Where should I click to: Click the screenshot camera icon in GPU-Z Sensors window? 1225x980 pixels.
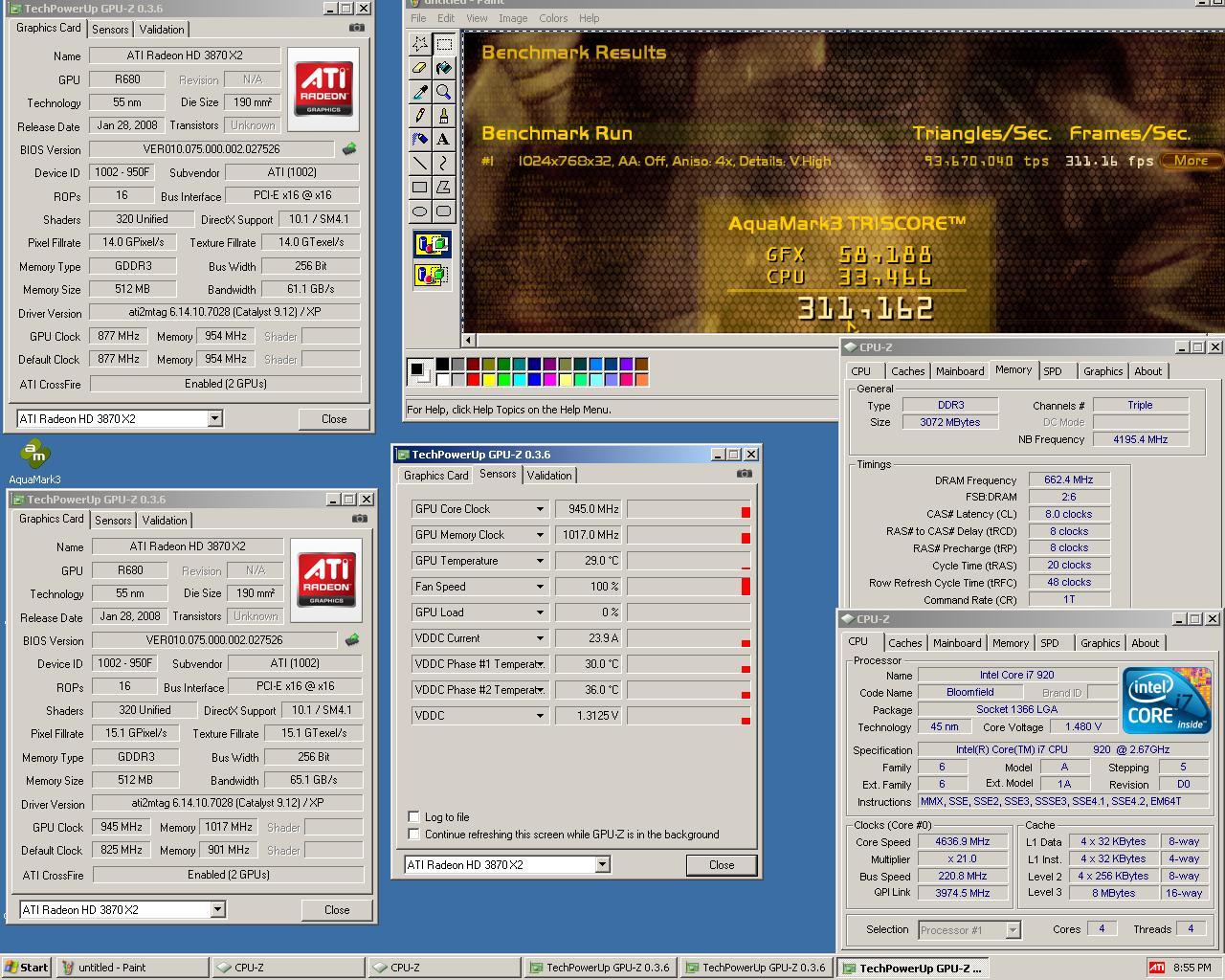tap(744, 474)
